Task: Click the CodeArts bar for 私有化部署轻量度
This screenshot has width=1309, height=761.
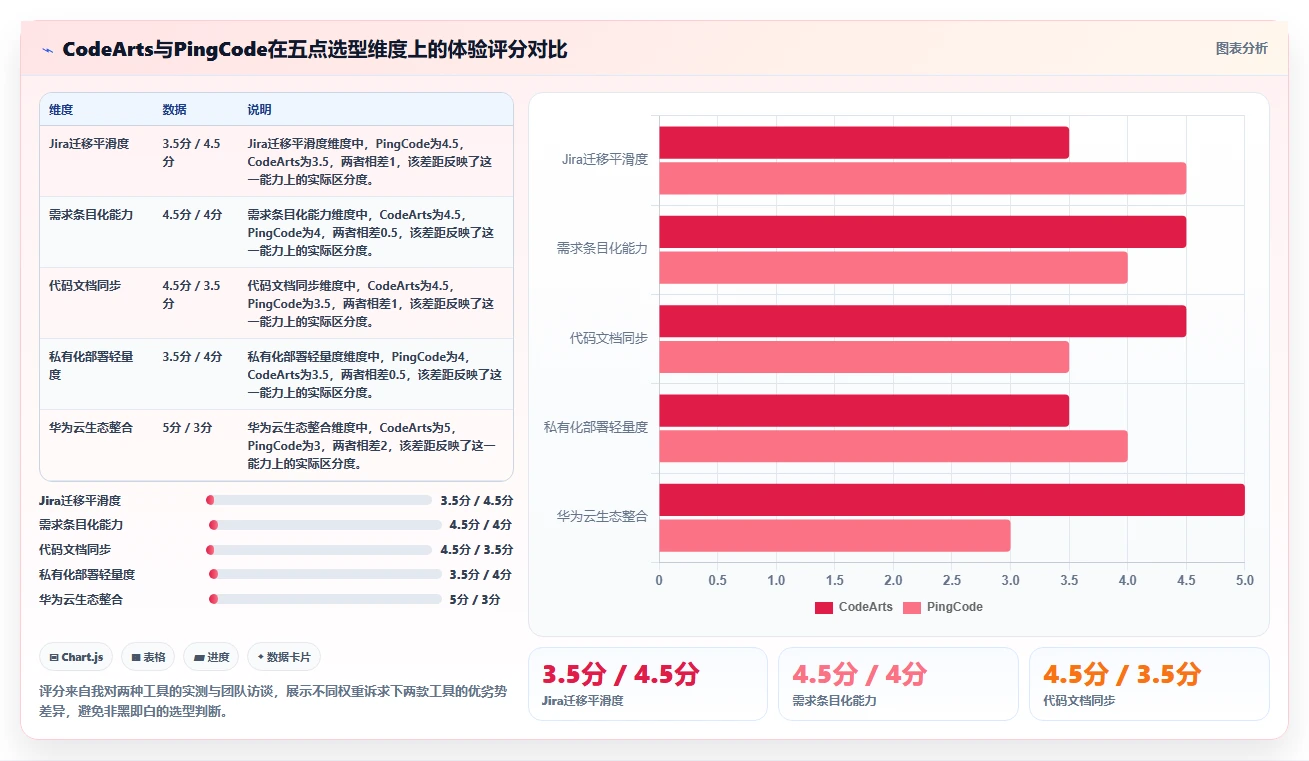Action: point(864,410)
